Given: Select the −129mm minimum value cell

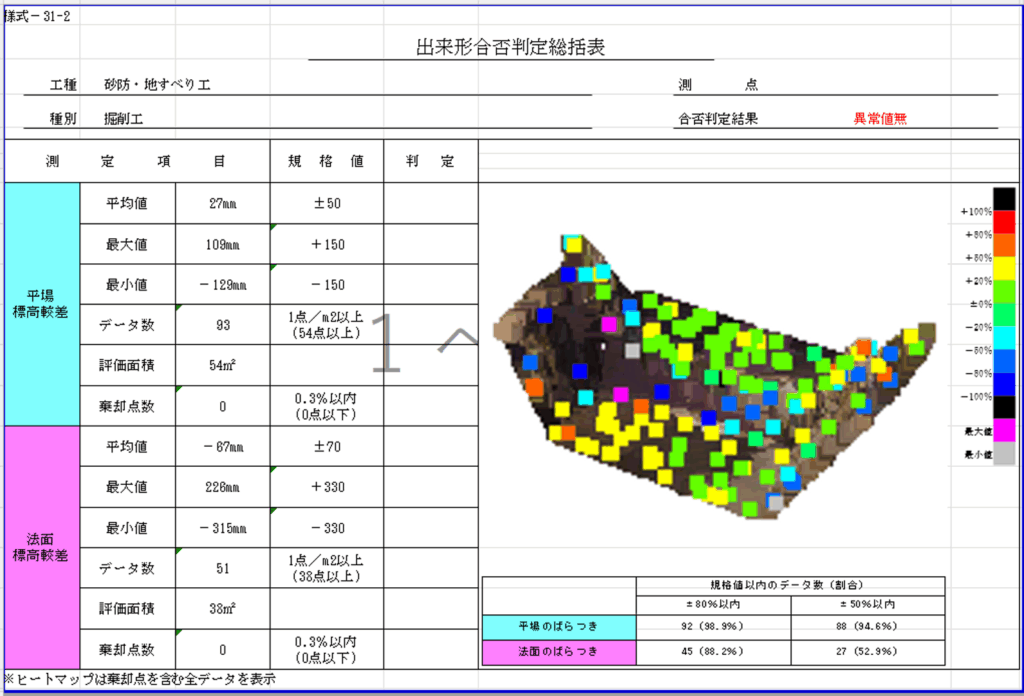Looking at the screenshot, I should click(x=222, y=285).
